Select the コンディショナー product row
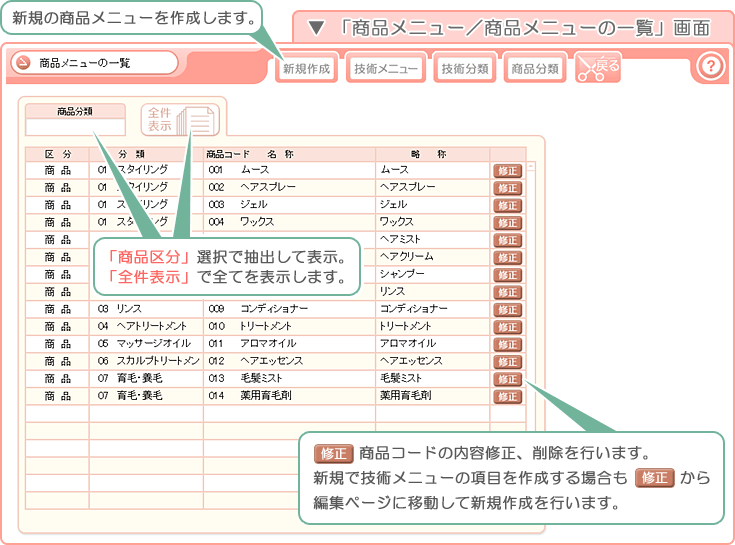The width and height of the screenshot is (735, 545). [x=270, y=309]
